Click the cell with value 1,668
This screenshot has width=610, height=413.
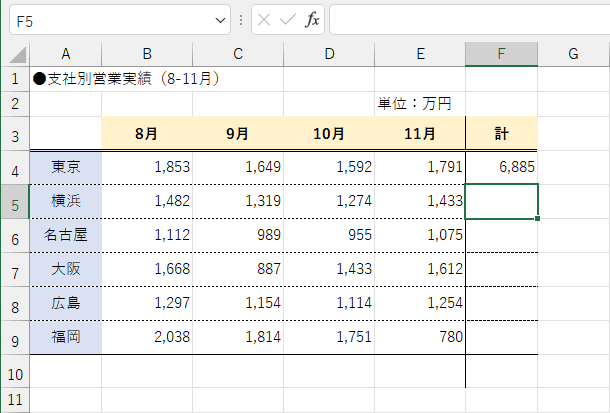[147, 270]
